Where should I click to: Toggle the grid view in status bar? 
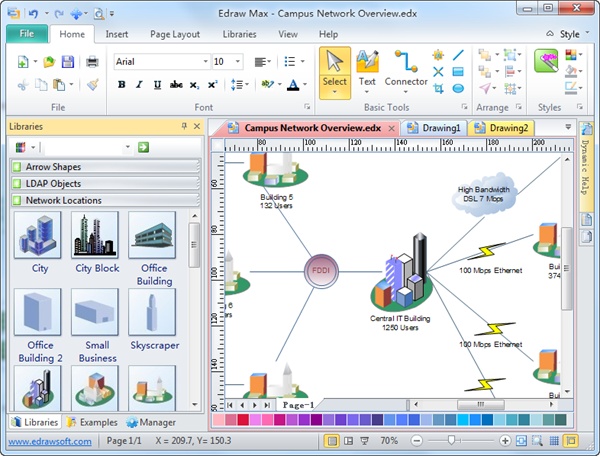[554, 441]
